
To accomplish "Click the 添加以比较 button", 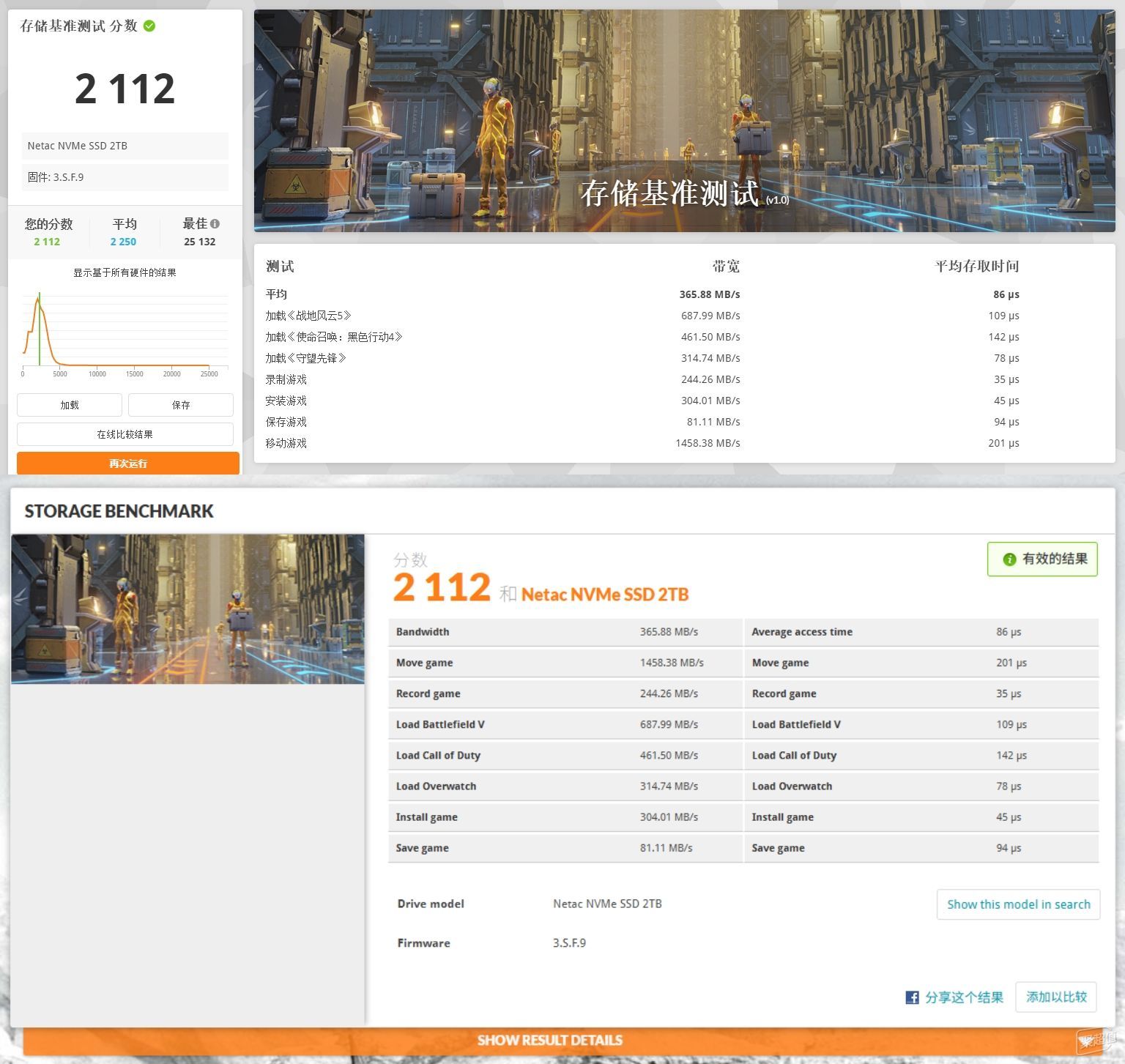I will [1056, 997].
